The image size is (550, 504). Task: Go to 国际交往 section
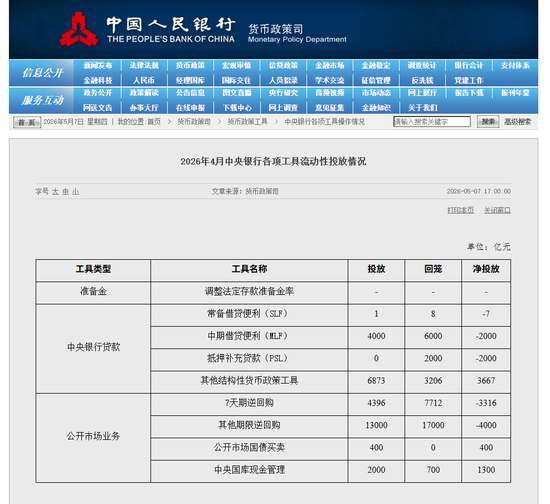pyautogui.click(x=236, y=80)
